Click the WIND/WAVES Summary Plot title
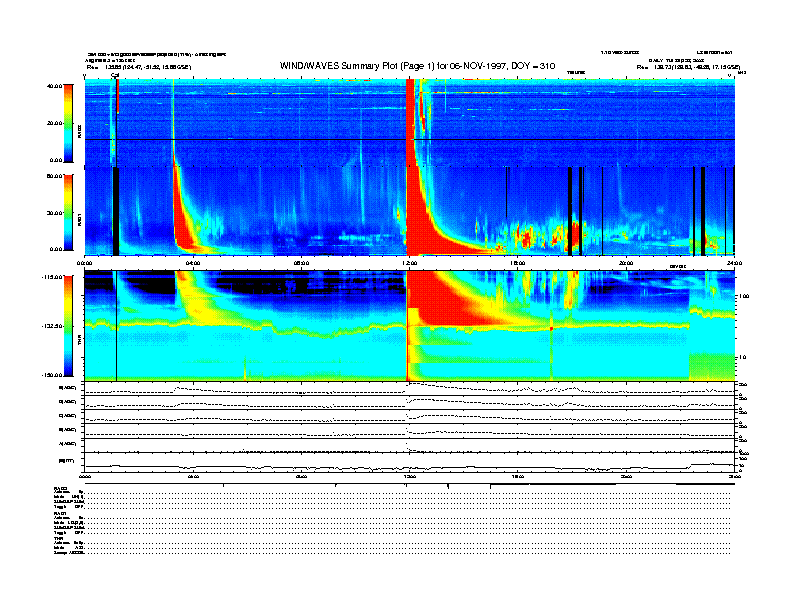Screen dimensions: 792x612 click(x=417, y=66)
